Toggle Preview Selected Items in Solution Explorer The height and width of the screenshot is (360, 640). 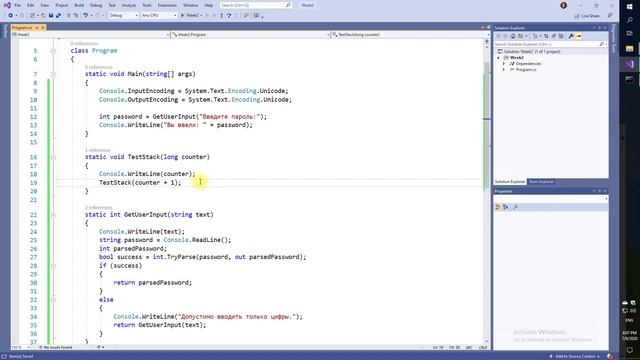click(x=578, y=36)
